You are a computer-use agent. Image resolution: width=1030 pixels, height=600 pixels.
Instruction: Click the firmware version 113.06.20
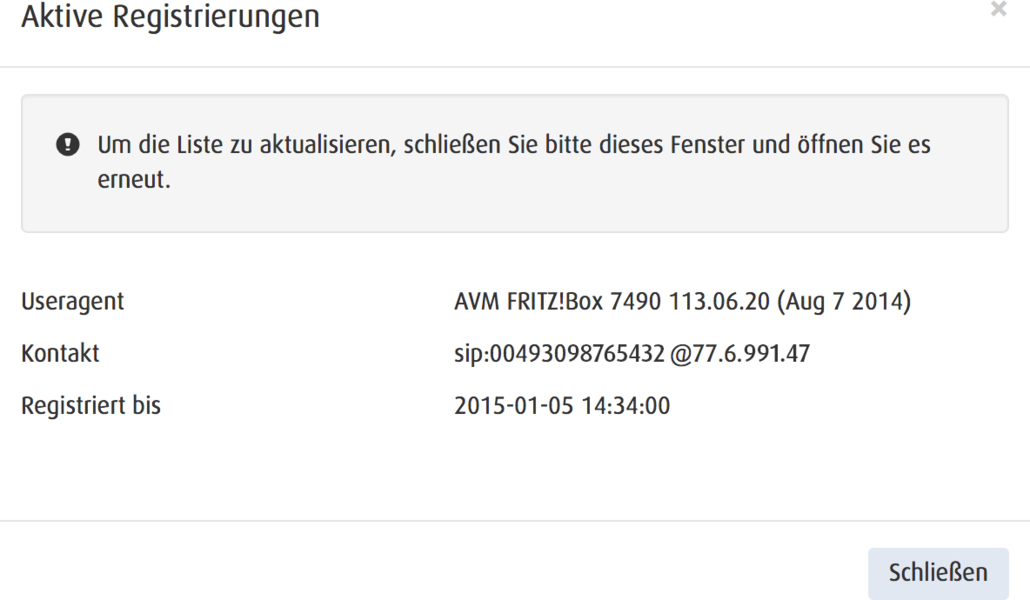[719, 301]
